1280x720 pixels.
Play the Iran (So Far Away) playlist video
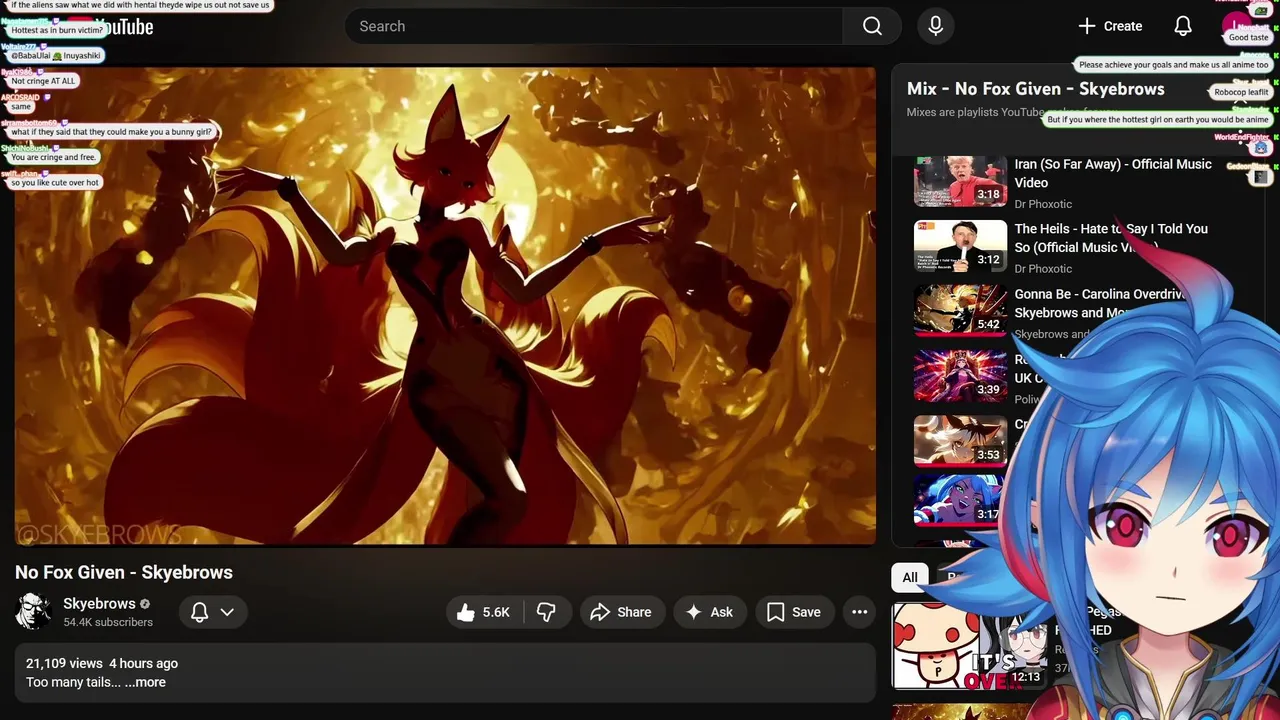(x=960, y=181)
